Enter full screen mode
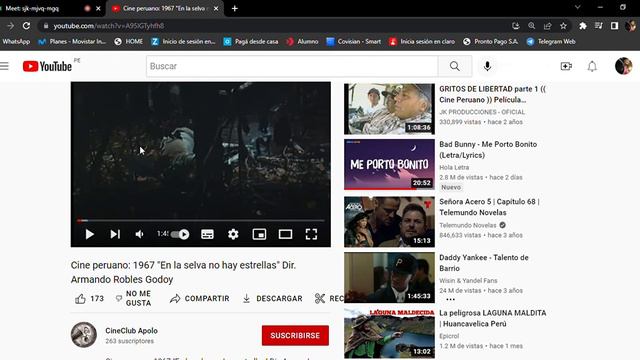640x360 pixels. [x=311, y=234]
